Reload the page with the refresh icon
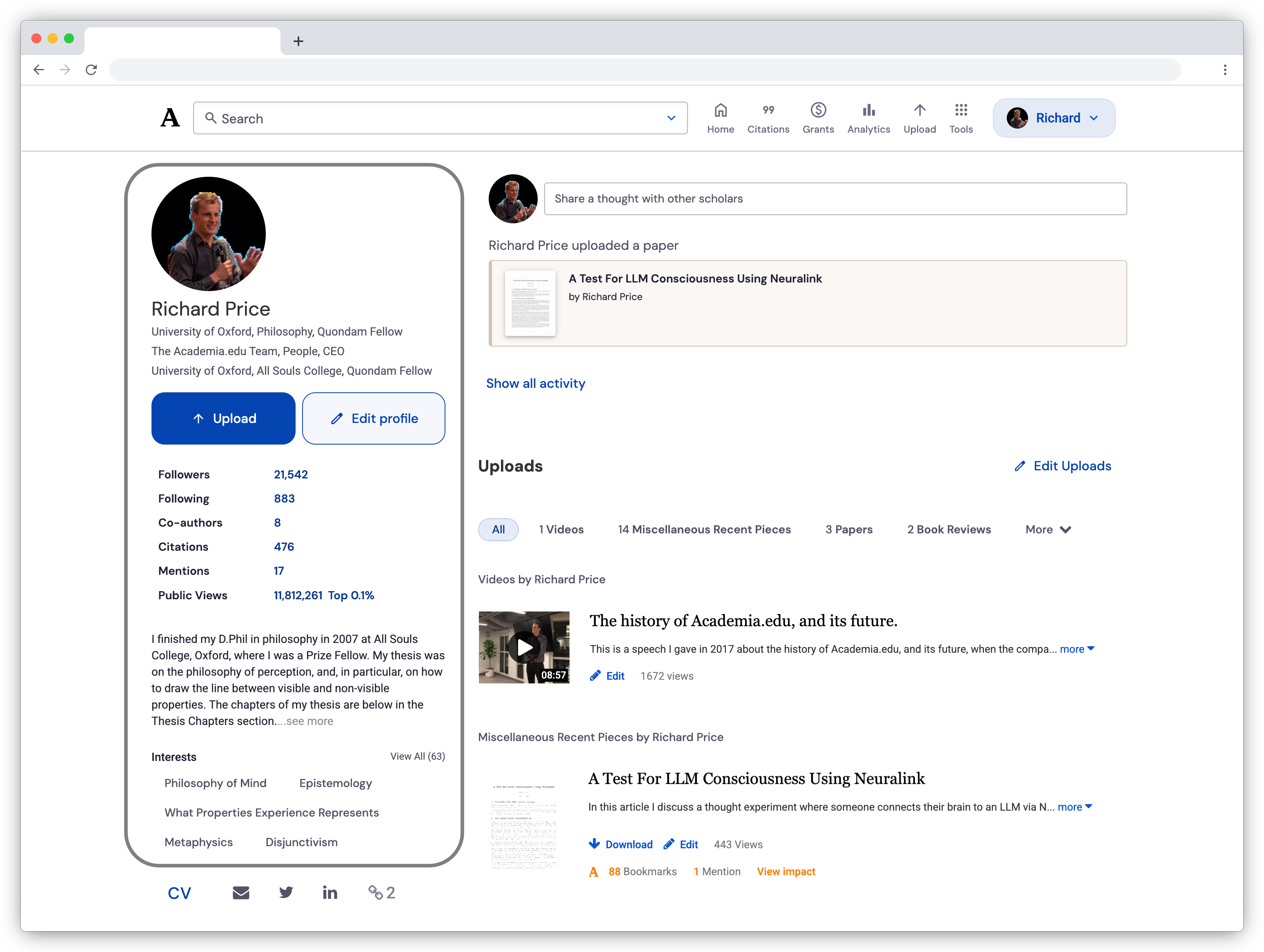 tap(91, 70)
